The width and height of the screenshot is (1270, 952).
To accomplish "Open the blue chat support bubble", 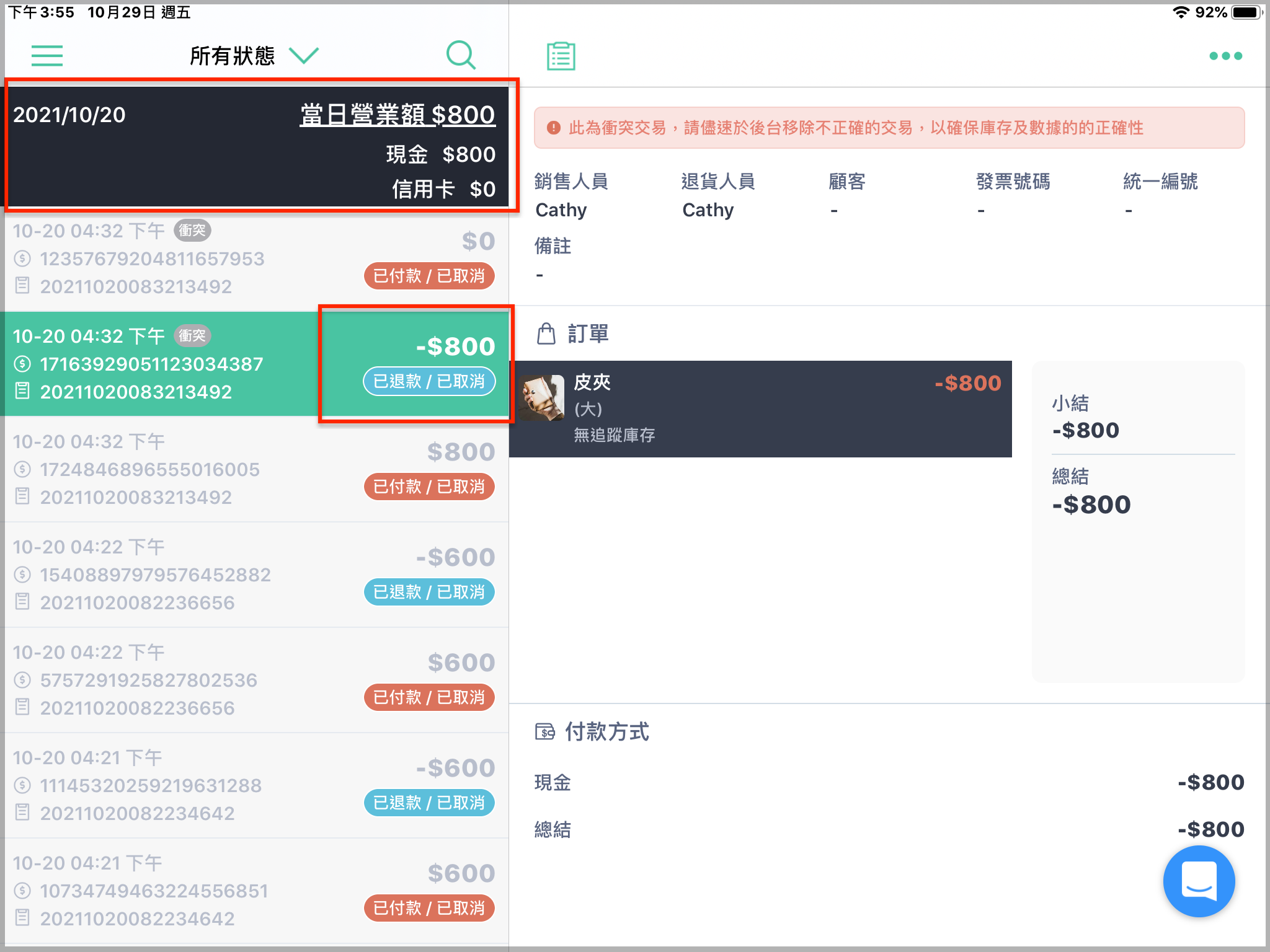I will click(x=1199, y=881).
